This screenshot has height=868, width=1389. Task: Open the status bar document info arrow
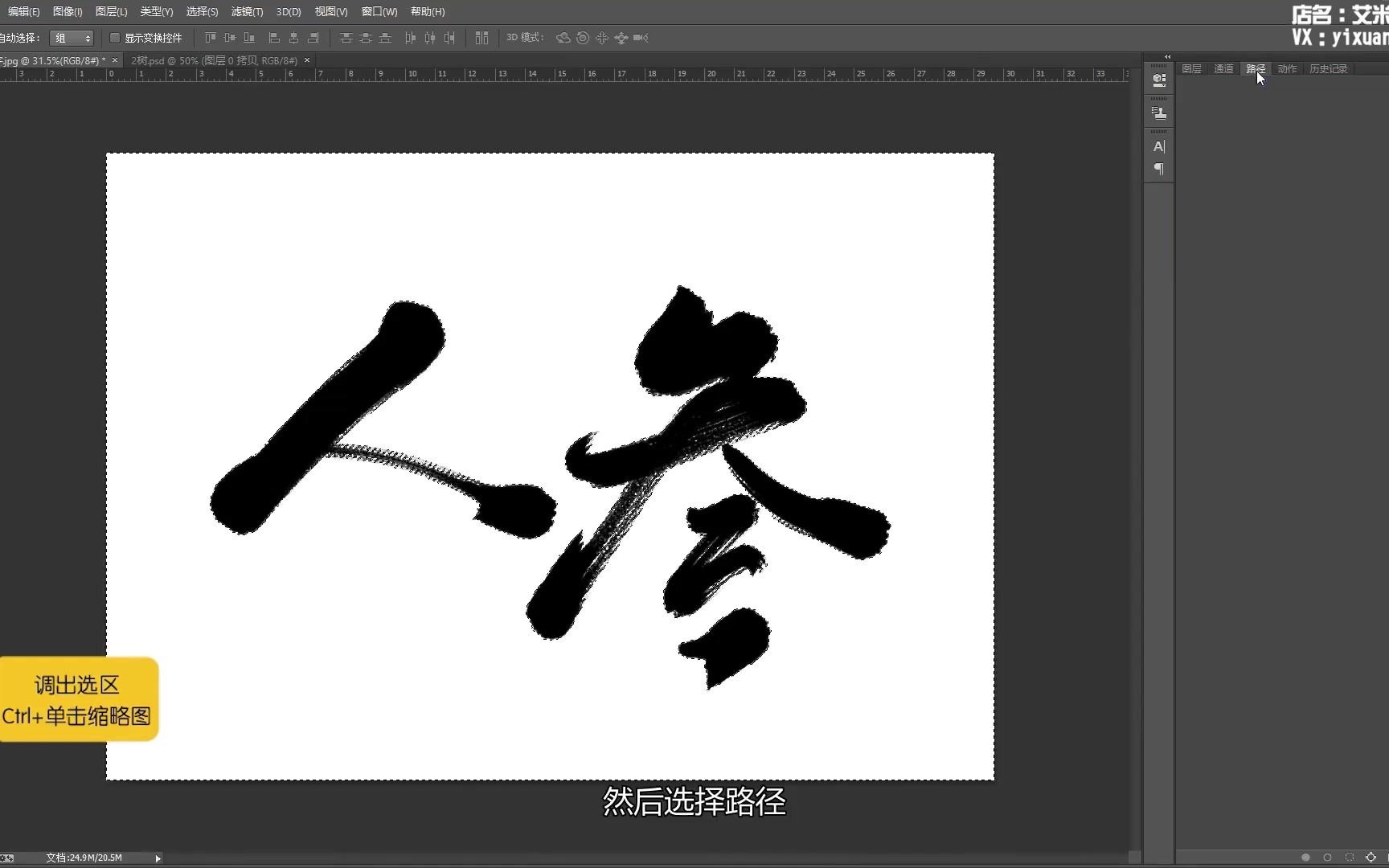158,858
